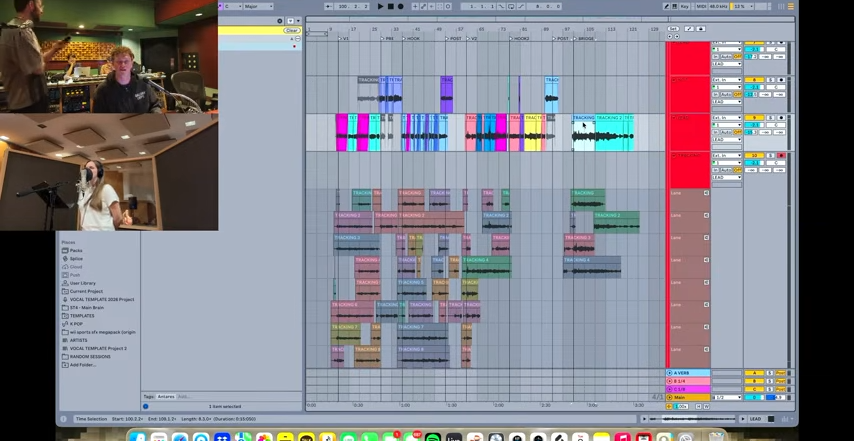Stop playback with the Stop button

[x=391, y=7]
